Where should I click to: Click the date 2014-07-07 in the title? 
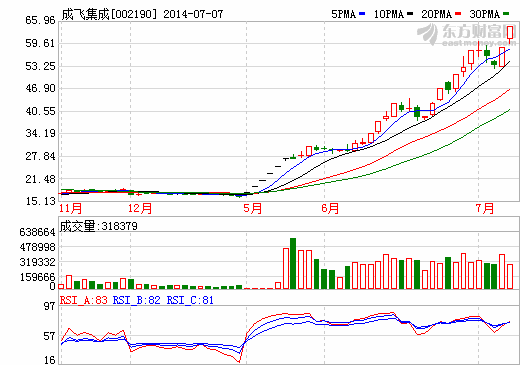193,14
